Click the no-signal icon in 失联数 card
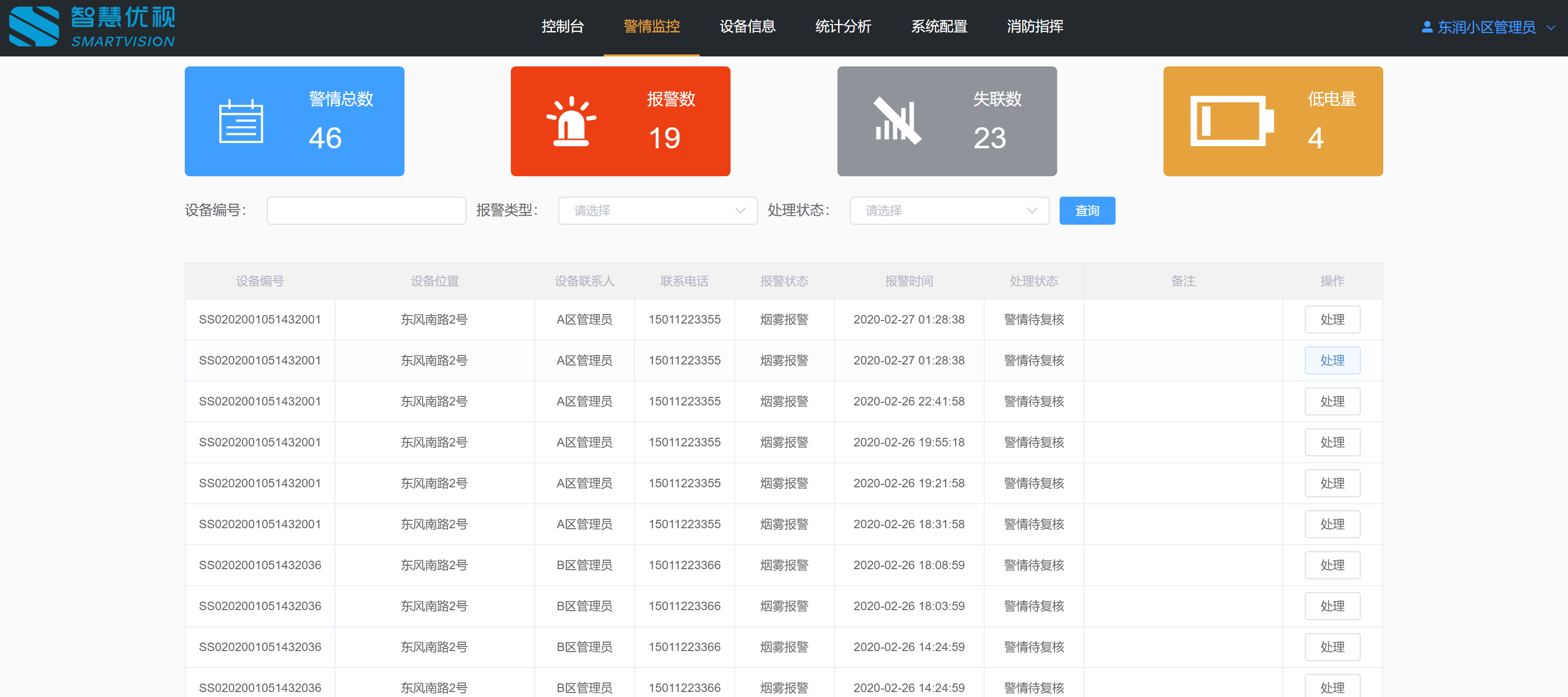Viewport: 1568px width, 697px height. tap(897, 120)
